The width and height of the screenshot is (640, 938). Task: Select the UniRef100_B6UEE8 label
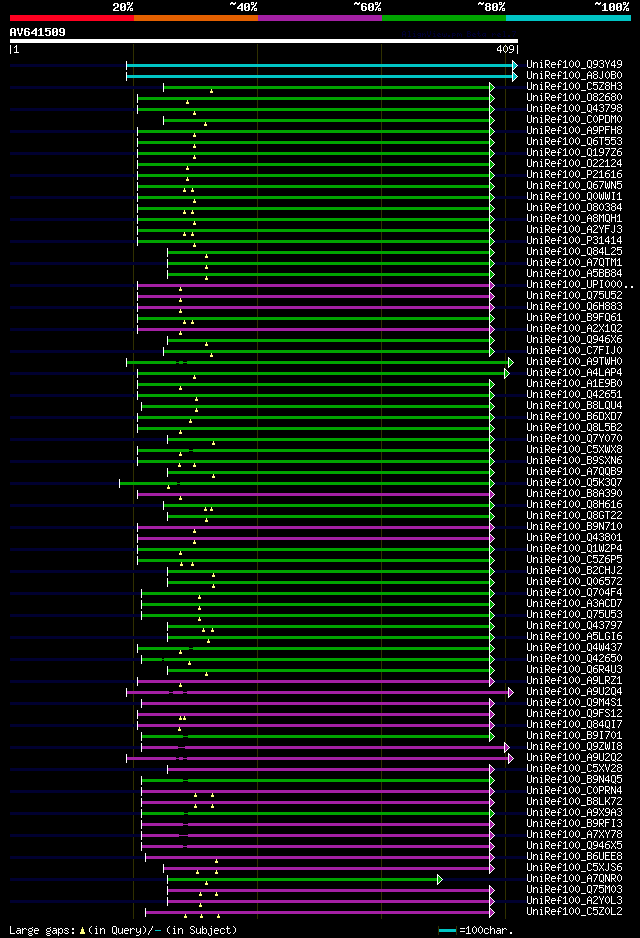[x=574, y=857]
